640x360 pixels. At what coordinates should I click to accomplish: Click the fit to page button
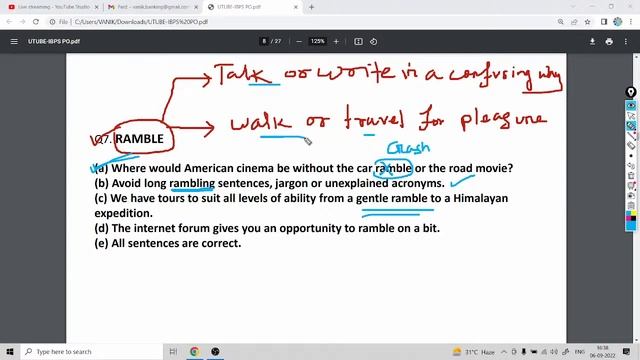pyautogui.click(x=358, y=42)
